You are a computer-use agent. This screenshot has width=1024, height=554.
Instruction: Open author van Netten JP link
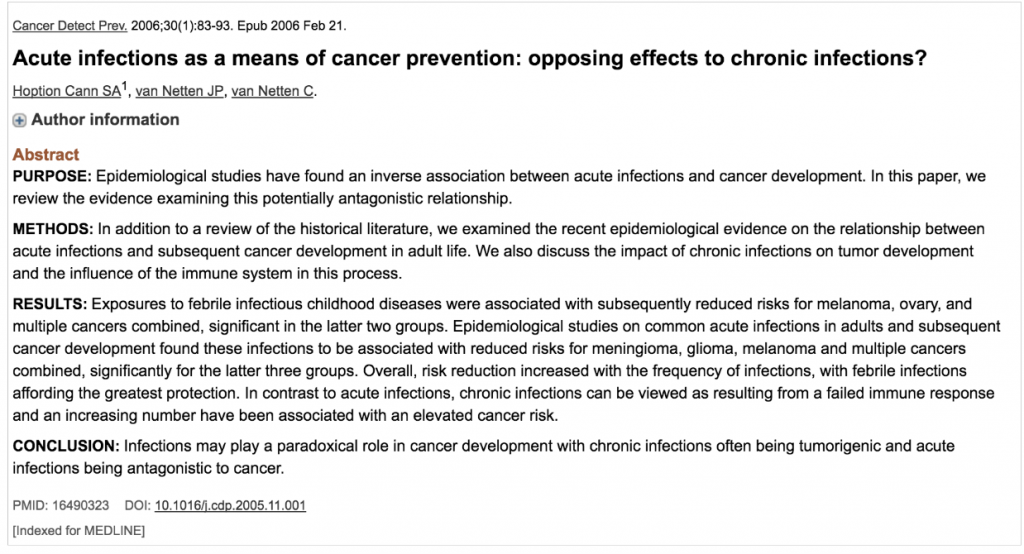(180, 91)
